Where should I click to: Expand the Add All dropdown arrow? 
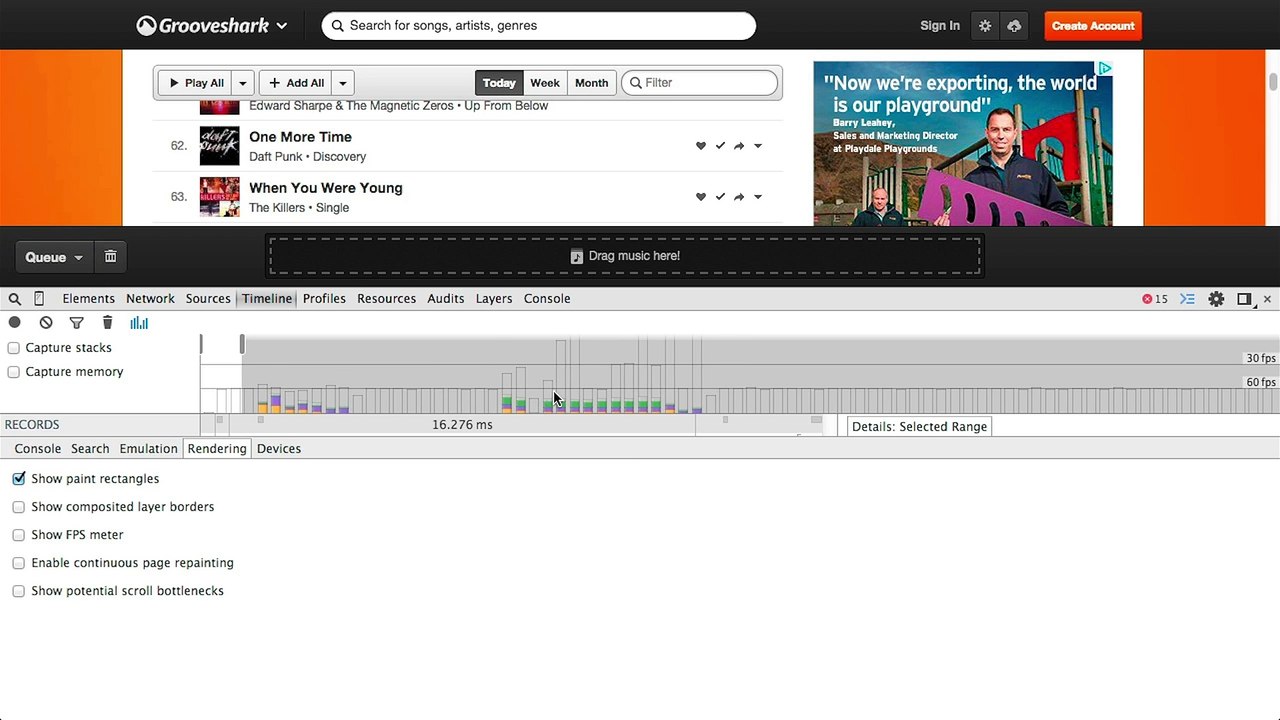point(343,83)
